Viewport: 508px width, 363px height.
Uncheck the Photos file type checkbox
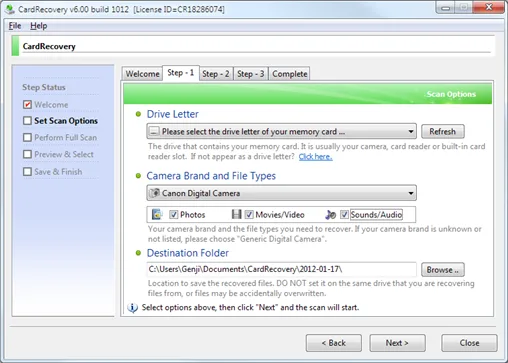click(173, 215)
